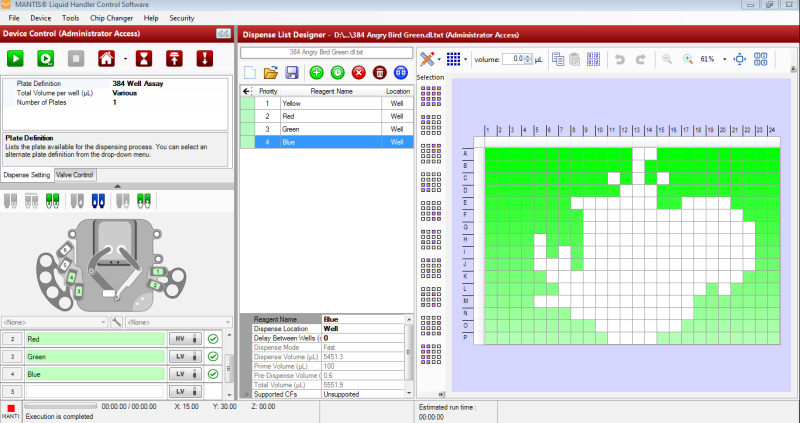Switch to the Dispense Setting tab

click(27, 175)
